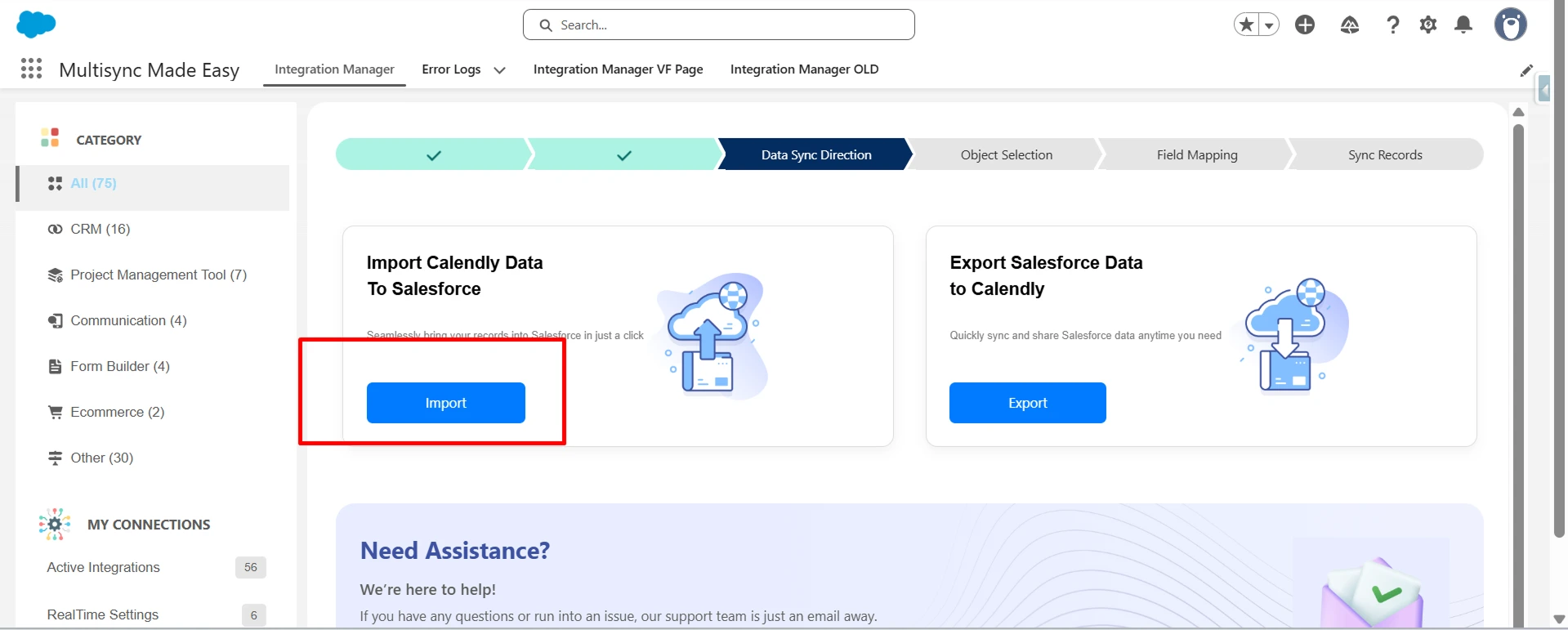Click the Import button
Screen dimensions: 1568x630
coord(446,403)
